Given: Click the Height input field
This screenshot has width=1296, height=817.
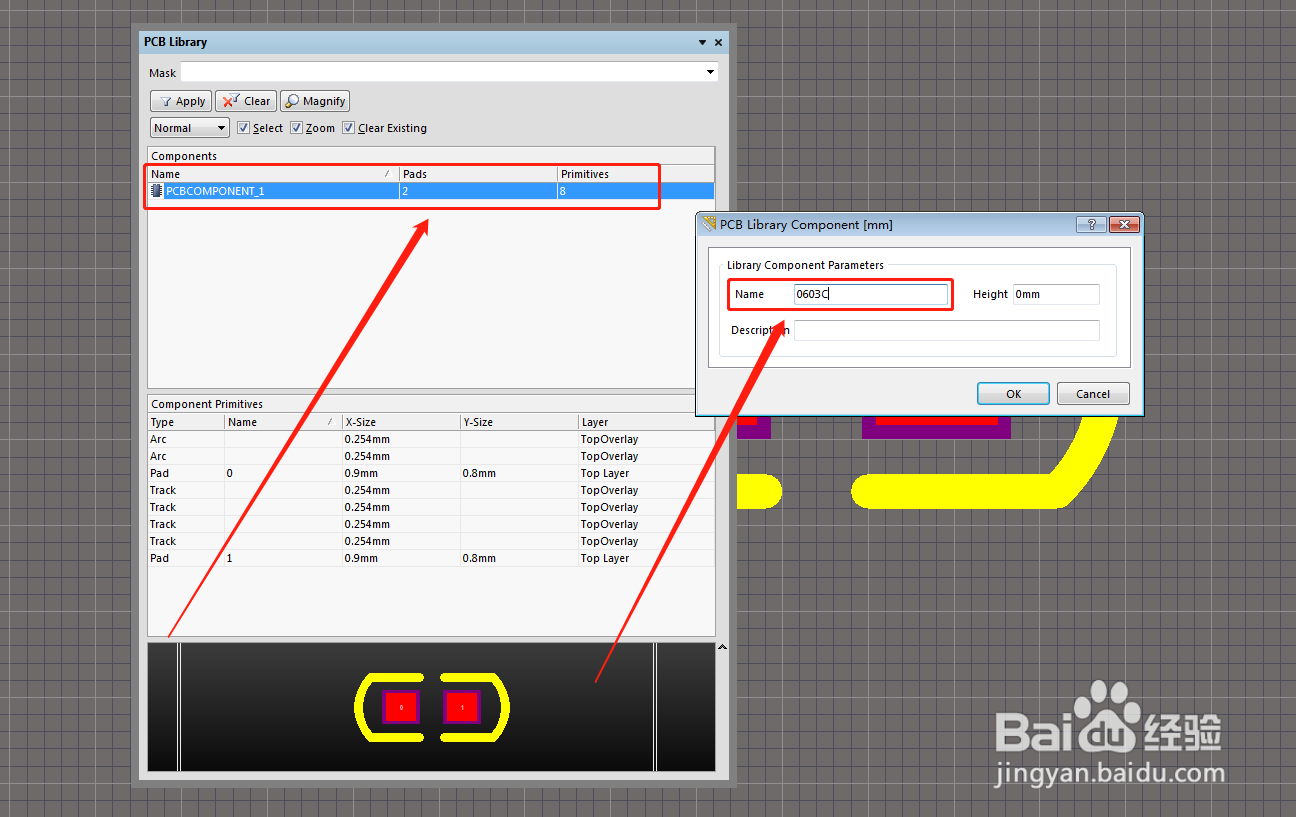Looking at the screenshot, I should click(1056, 294).
